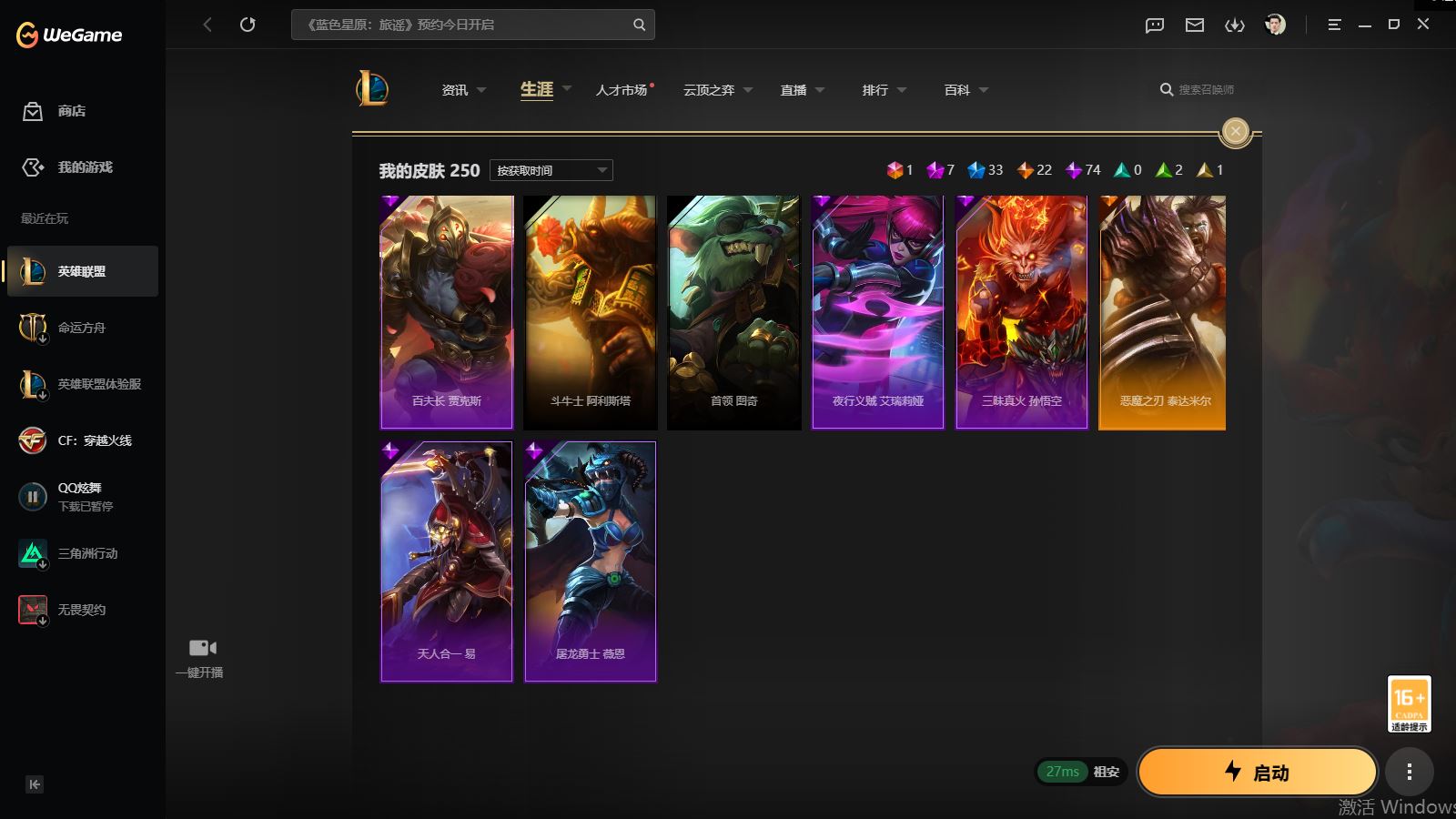
Task: Click the 最近在玩 section label
Action: [x=45, y=218]
